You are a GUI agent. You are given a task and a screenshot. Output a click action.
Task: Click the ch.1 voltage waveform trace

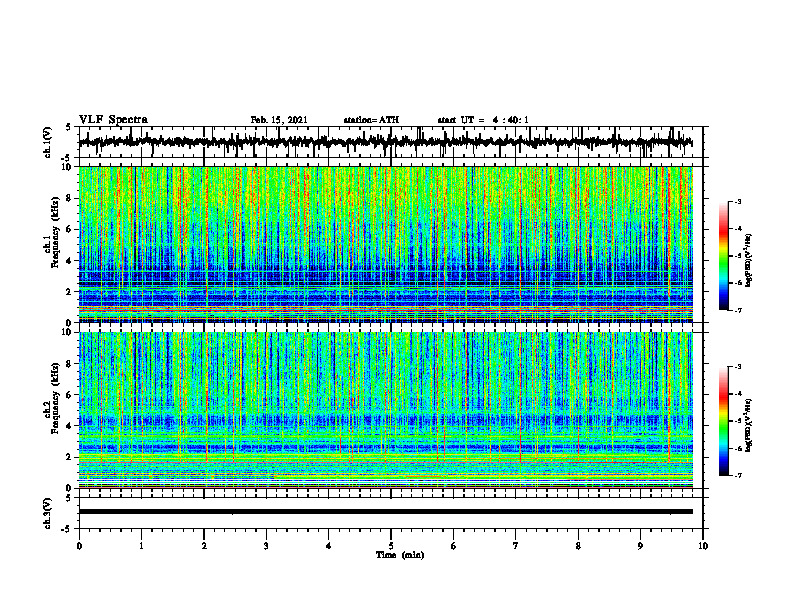[x=385, y=142]
